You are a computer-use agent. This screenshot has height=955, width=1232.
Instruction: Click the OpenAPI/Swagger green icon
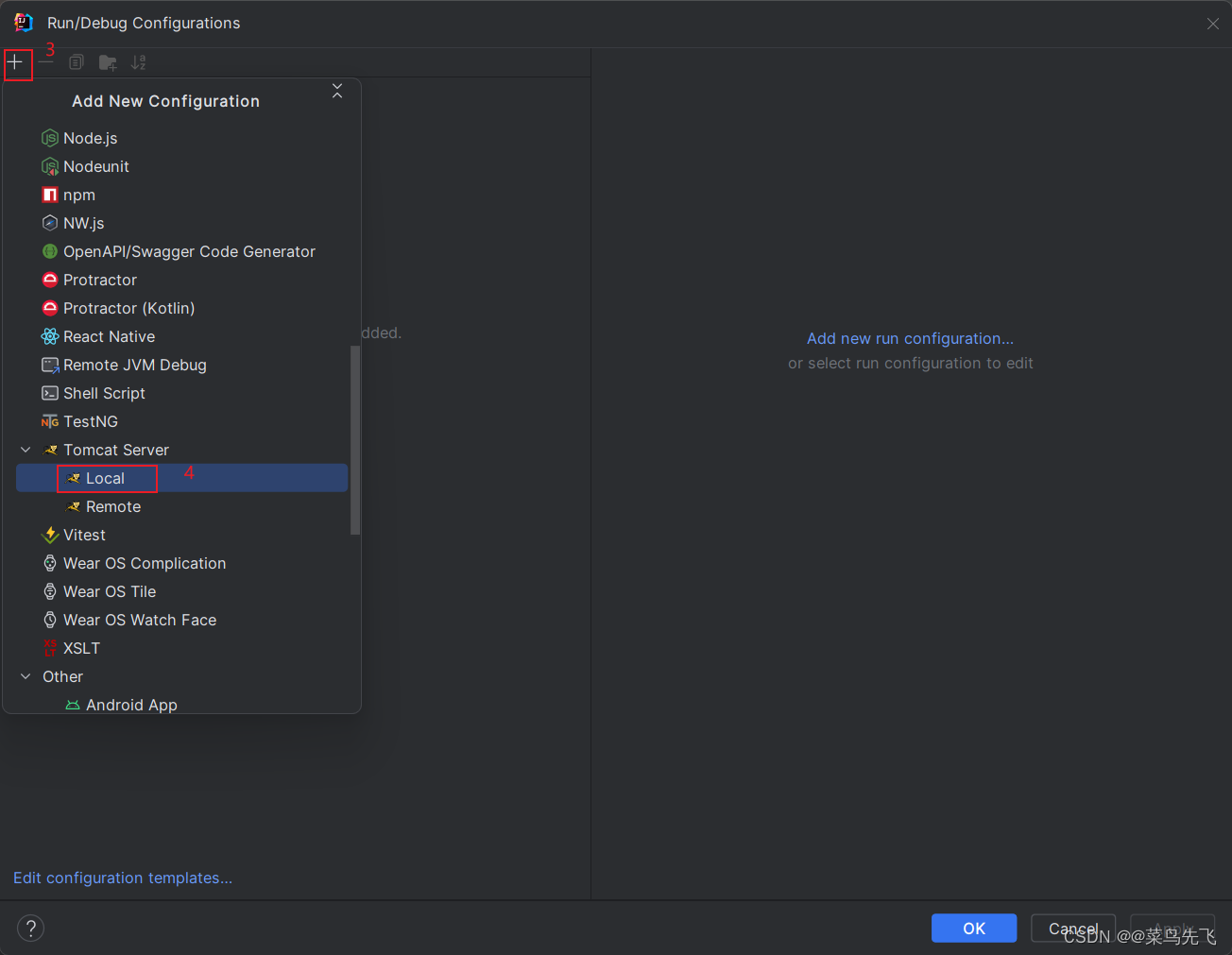pyautogui.click(x=50, y=251)
